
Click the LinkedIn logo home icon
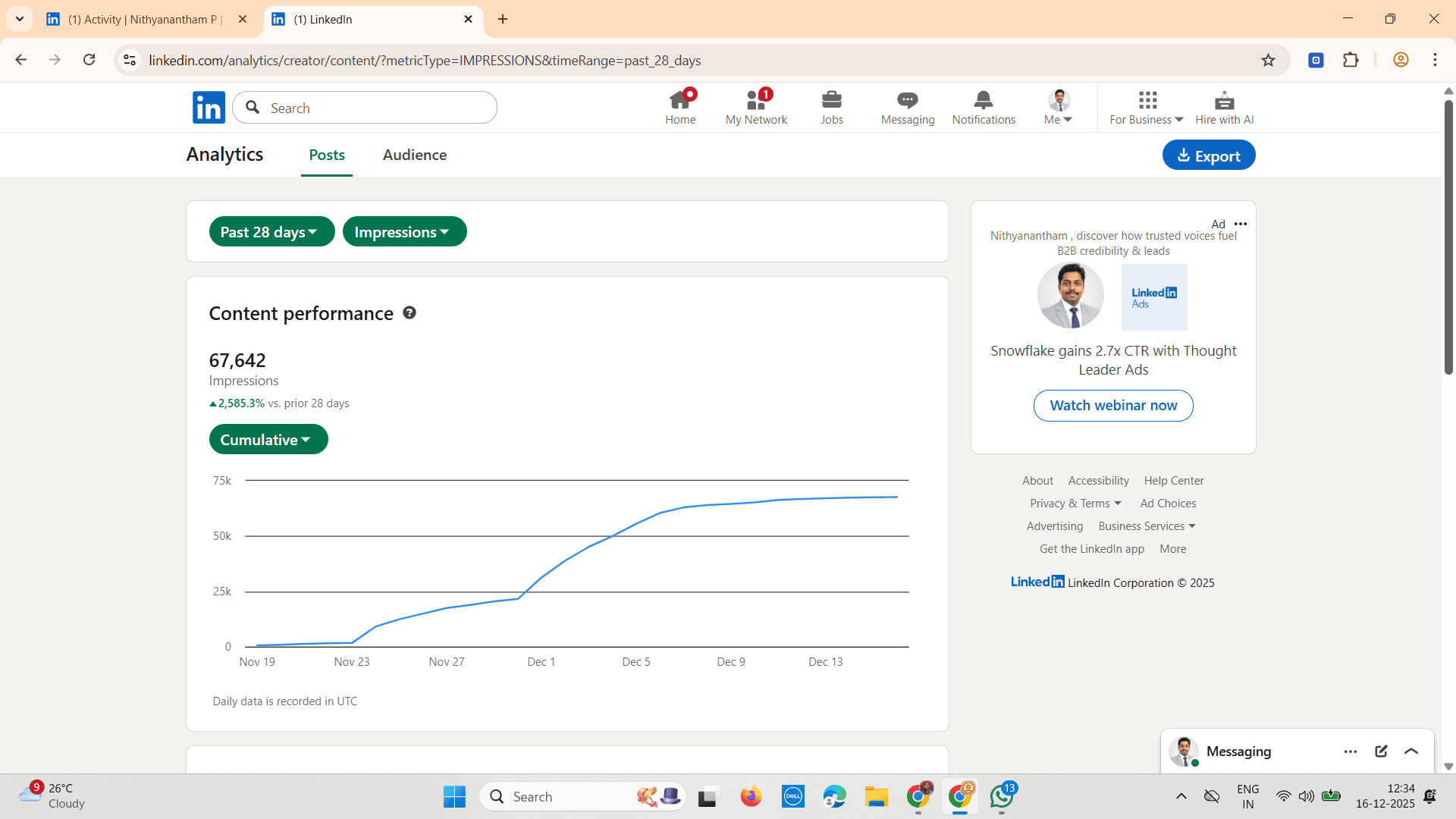(x=209, y=108)
